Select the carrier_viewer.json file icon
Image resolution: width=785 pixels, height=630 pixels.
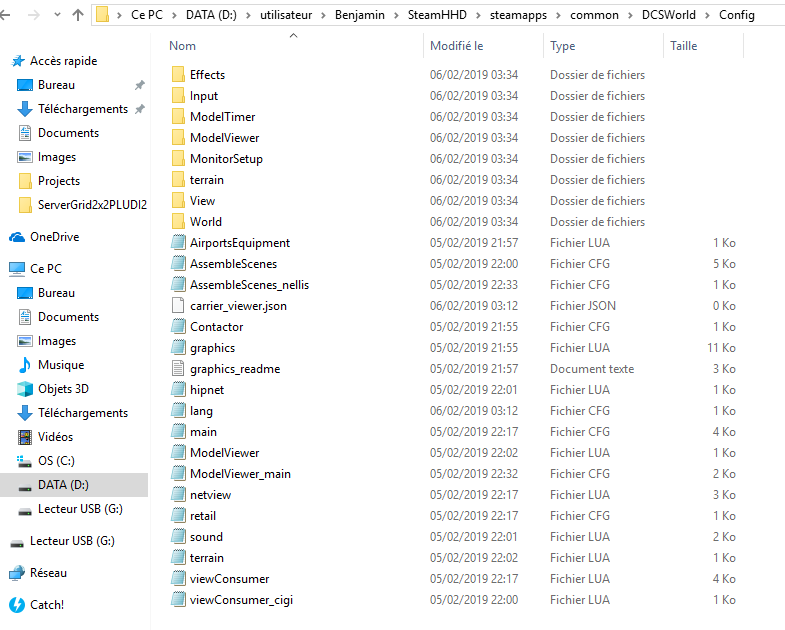coord(178,305)
